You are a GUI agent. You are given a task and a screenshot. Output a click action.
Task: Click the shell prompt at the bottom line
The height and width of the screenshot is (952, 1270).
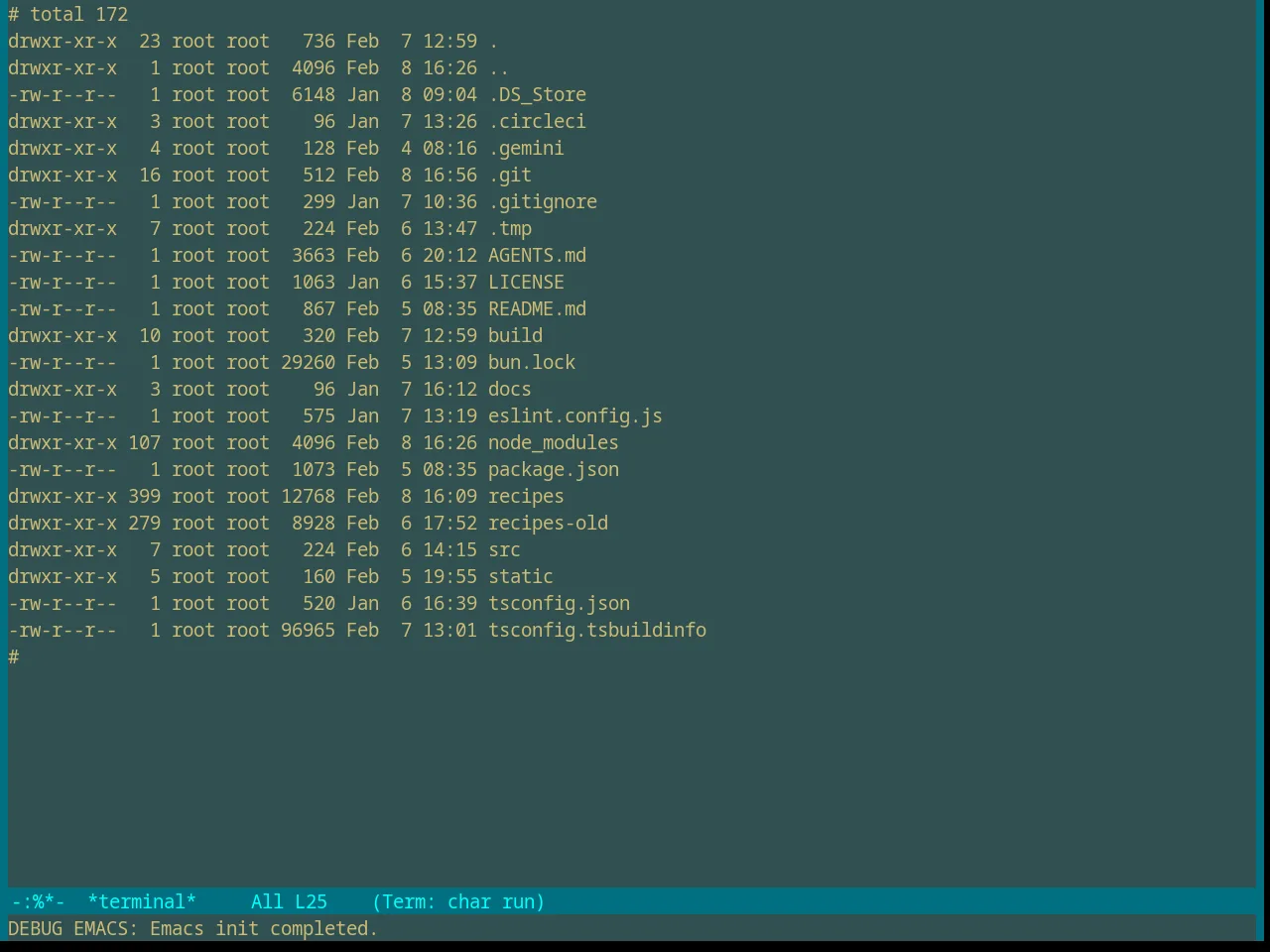(x=14, y=656)
